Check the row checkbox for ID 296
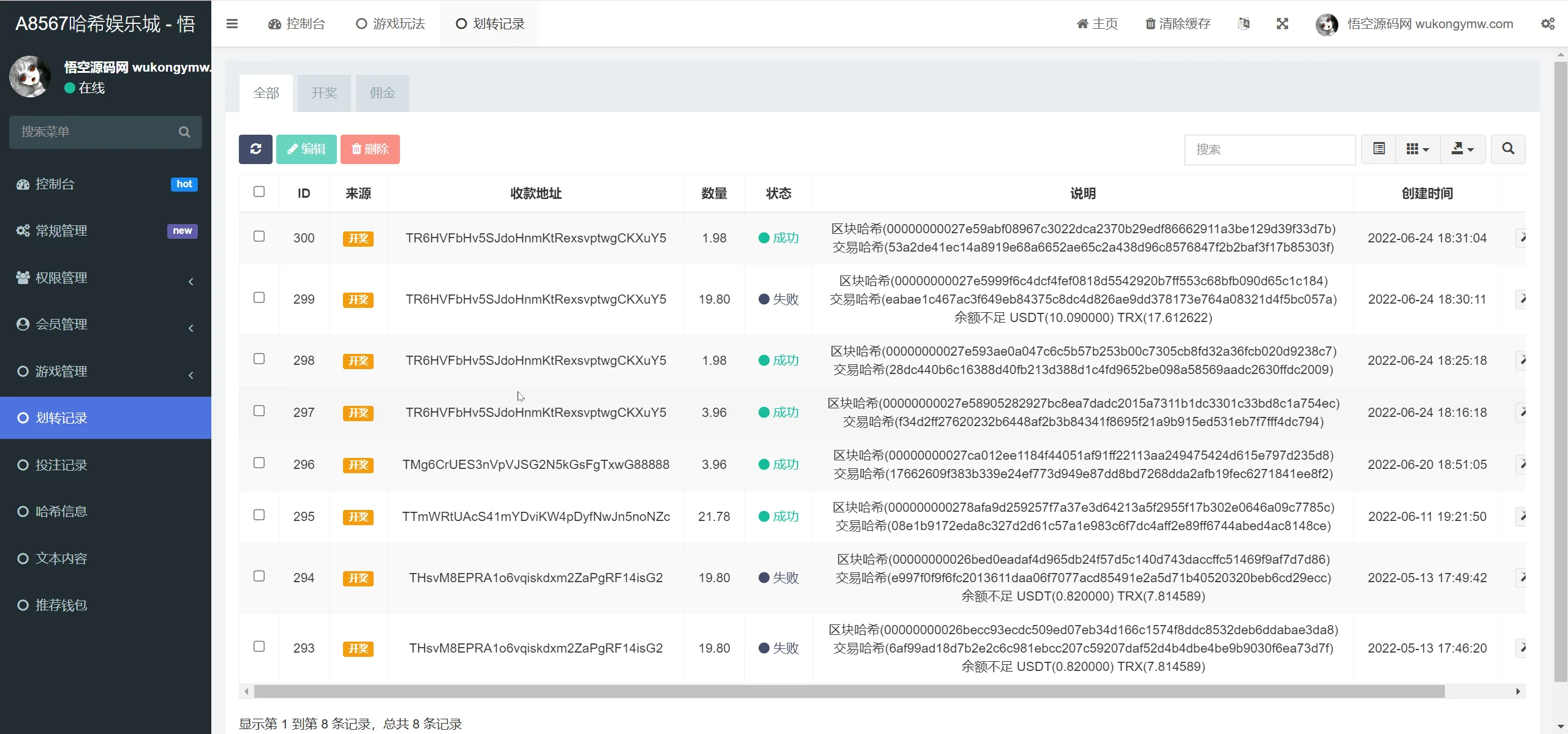 (x=259, y=463)
